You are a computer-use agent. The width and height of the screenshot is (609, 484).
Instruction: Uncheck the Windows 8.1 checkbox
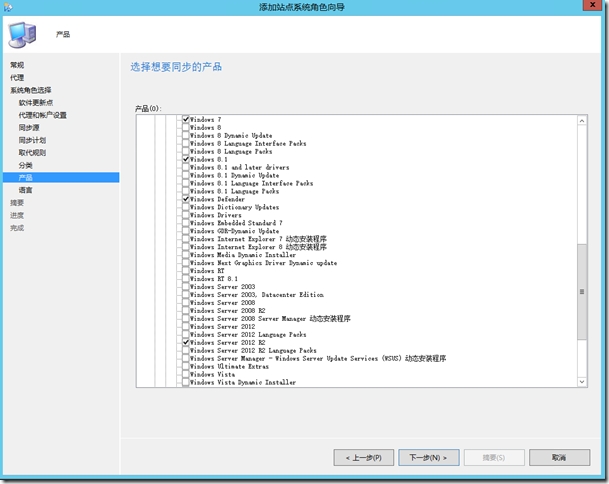[186, 159]
